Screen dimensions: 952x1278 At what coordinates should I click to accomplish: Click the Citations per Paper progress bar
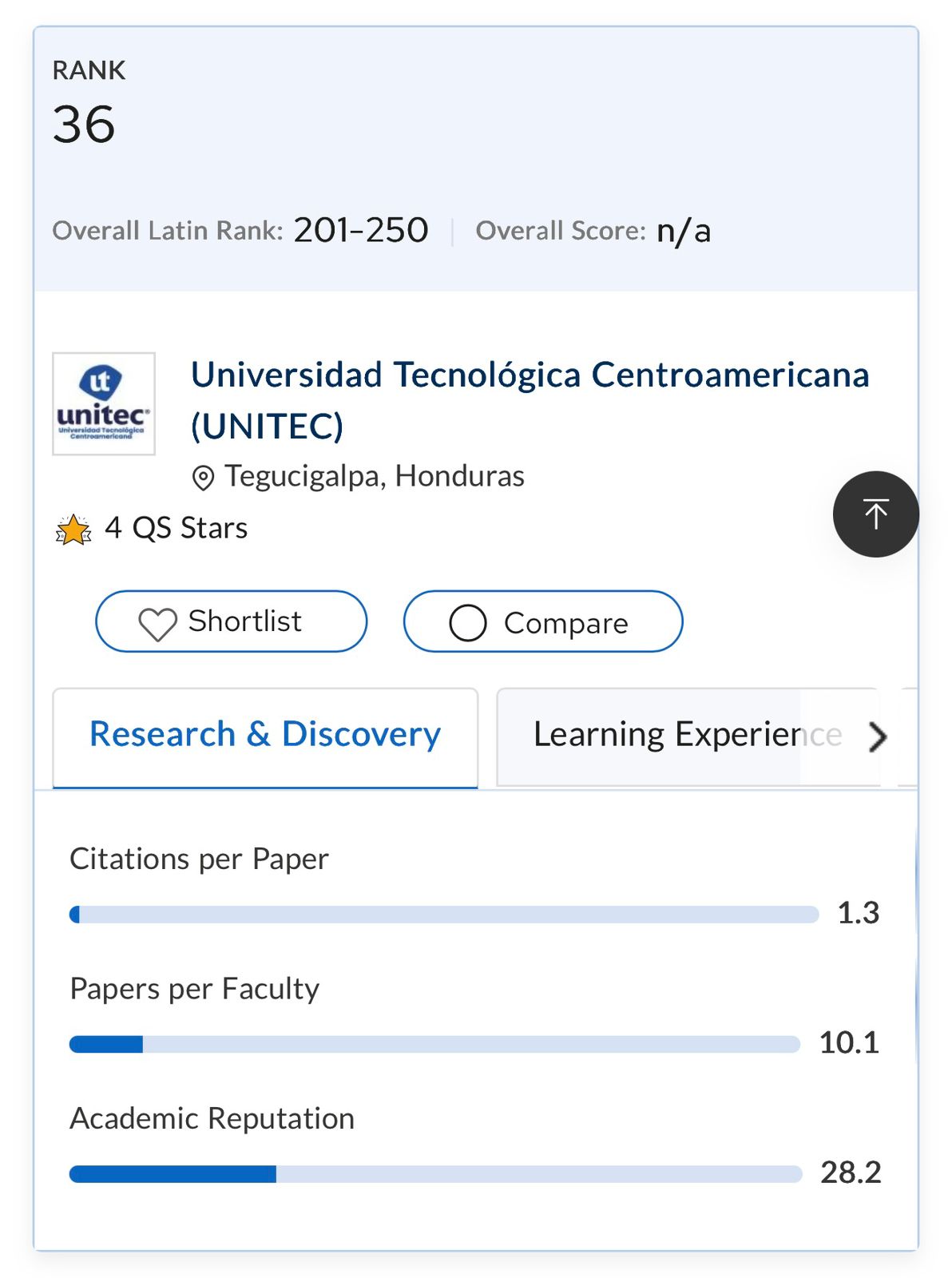(x=444, y=914)
